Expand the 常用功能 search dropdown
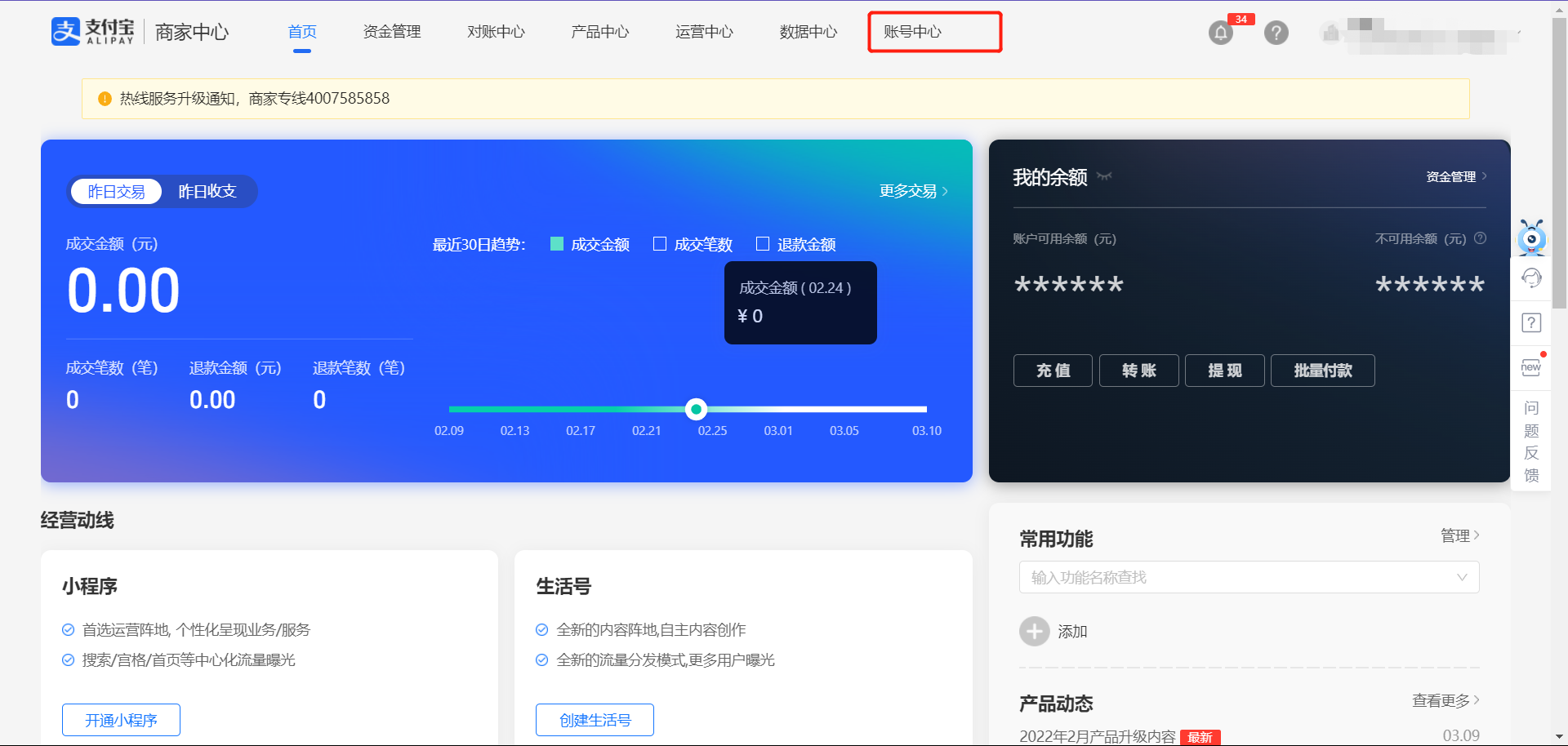Viewport: 1568px width, 746px height. point(1462,577)
